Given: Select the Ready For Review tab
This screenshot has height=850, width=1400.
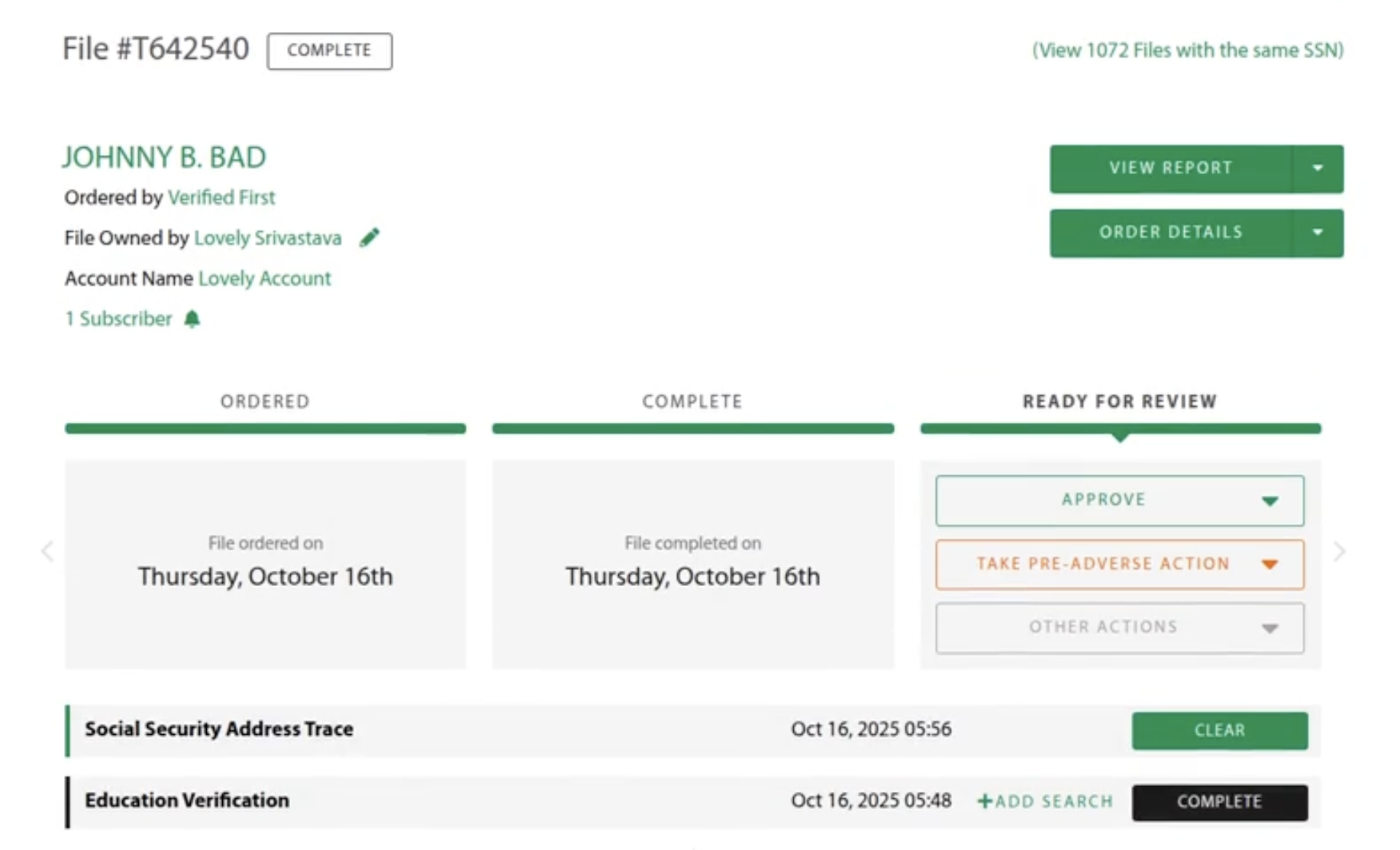Looking at the screenshot, I should coord(1119,402).
